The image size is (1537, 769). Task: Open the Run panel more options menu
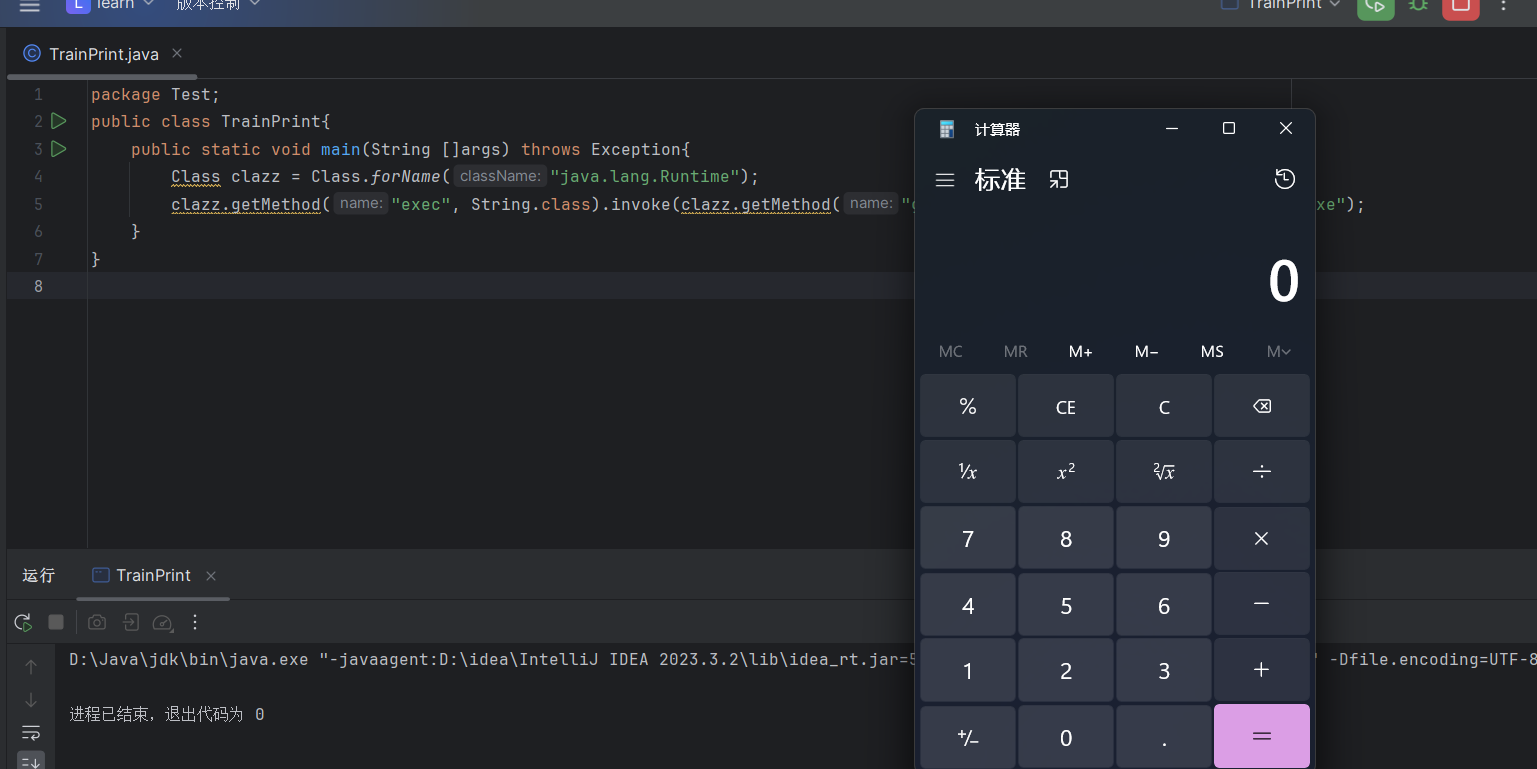[x=195, y=622]
